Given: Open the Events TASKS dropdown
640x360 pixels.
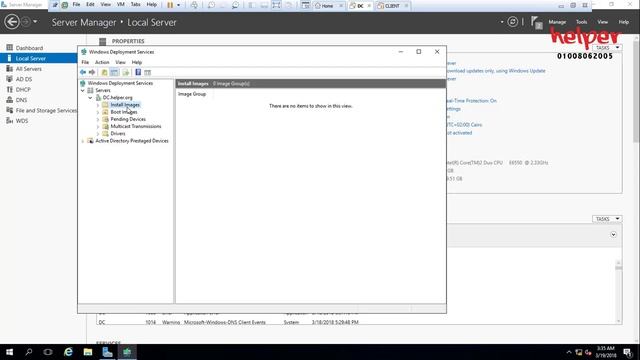Looking at the screenshot, I should [x=607, y=219].
